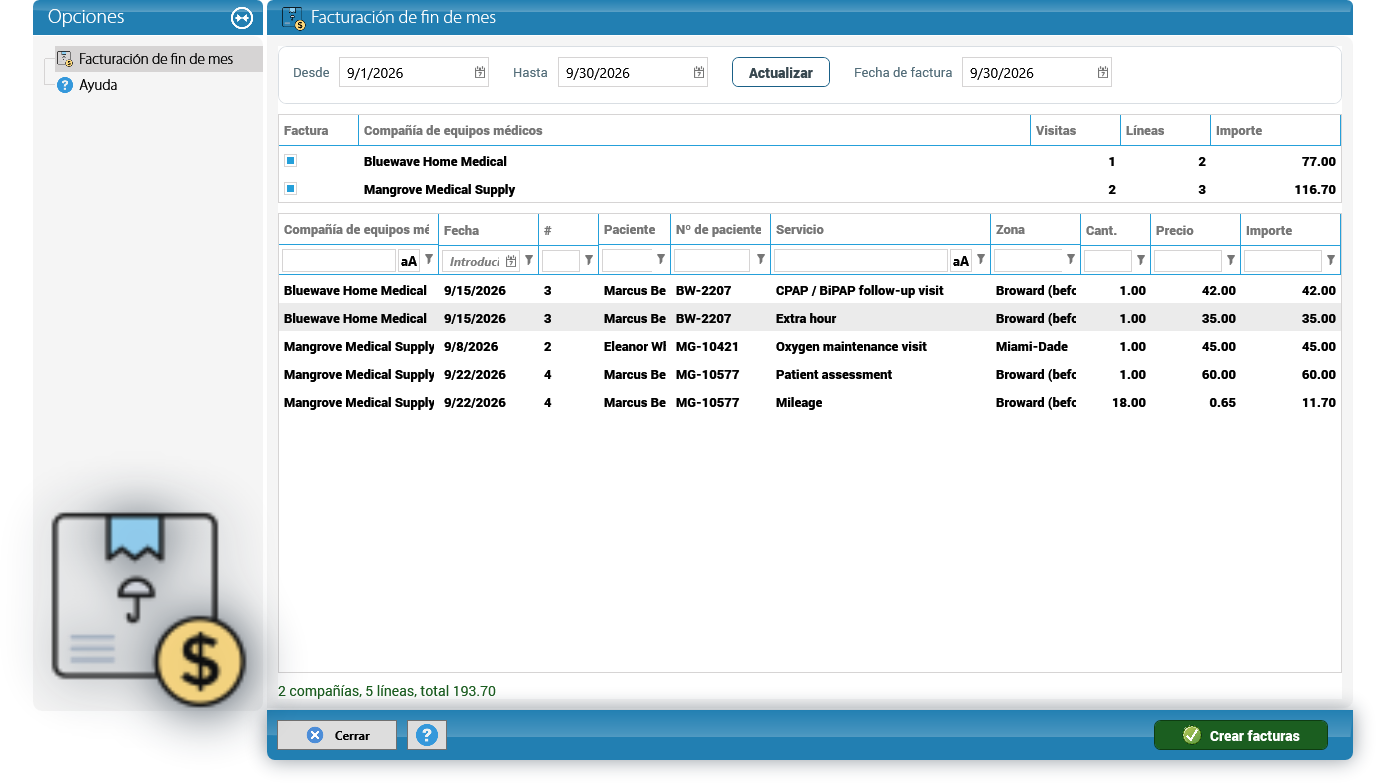Sort by Visitas column header
Image resolution: width=1376 pixels, height=783 pixels.
1075,131
